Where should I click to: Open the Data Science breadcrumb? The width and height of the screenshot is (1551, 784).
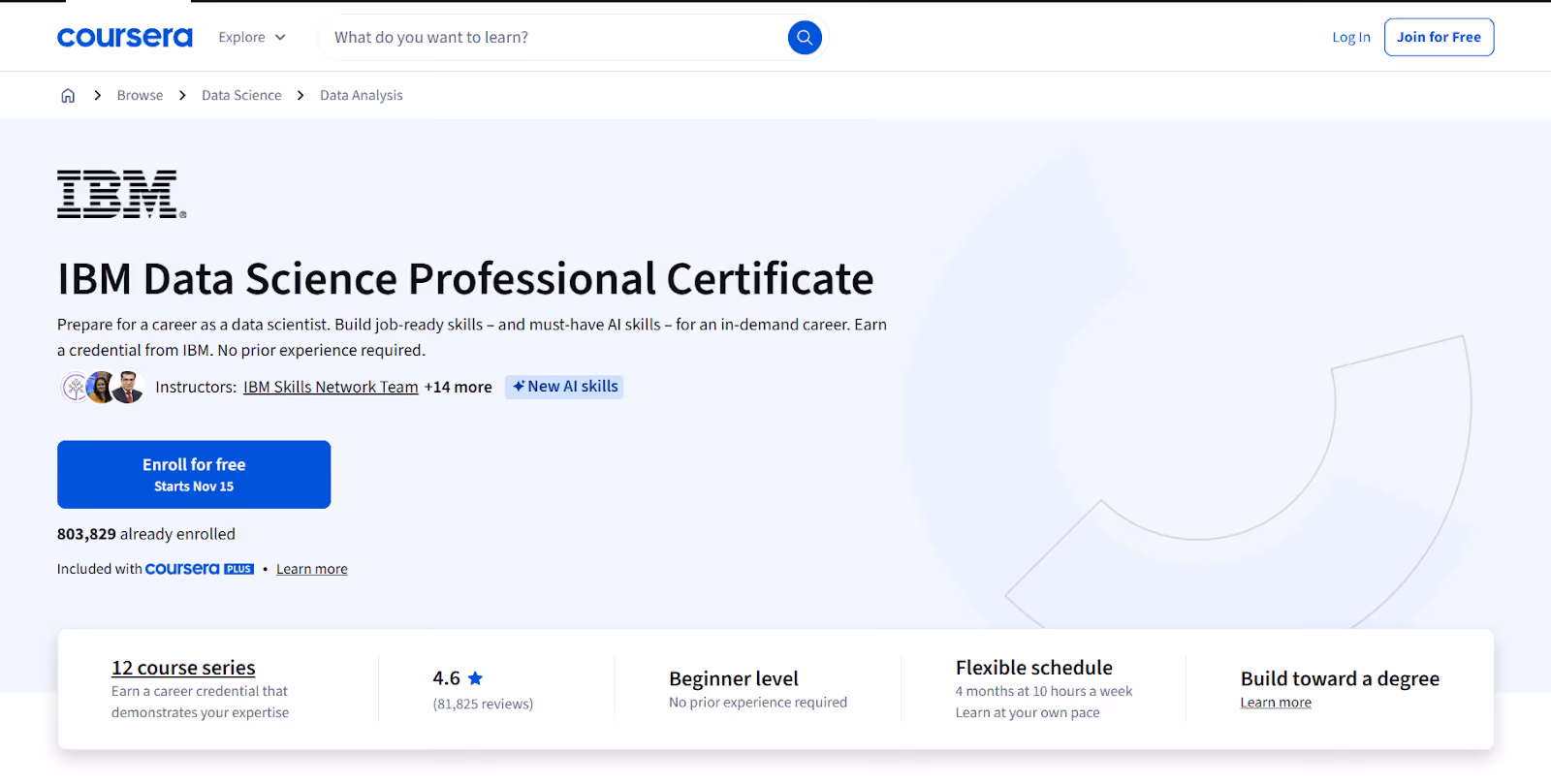pos(241,95)
